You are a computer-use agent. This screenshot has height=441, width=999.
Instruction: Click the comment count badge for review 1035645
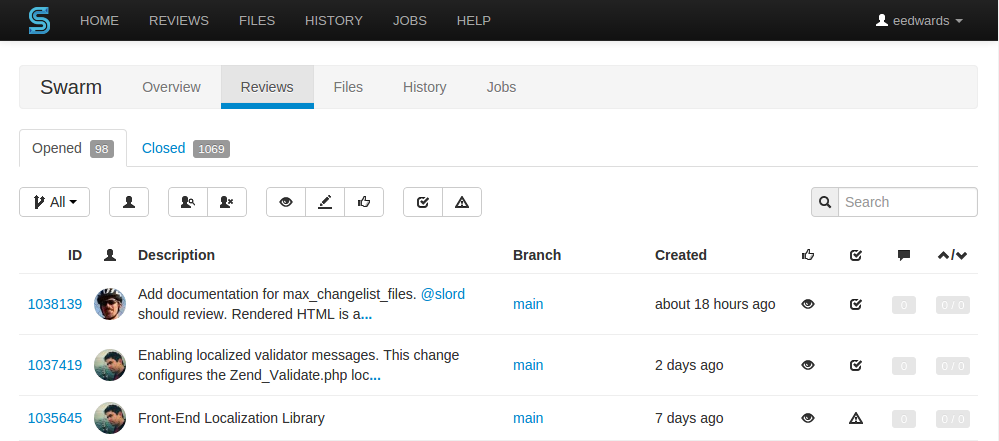pos(903,418)
